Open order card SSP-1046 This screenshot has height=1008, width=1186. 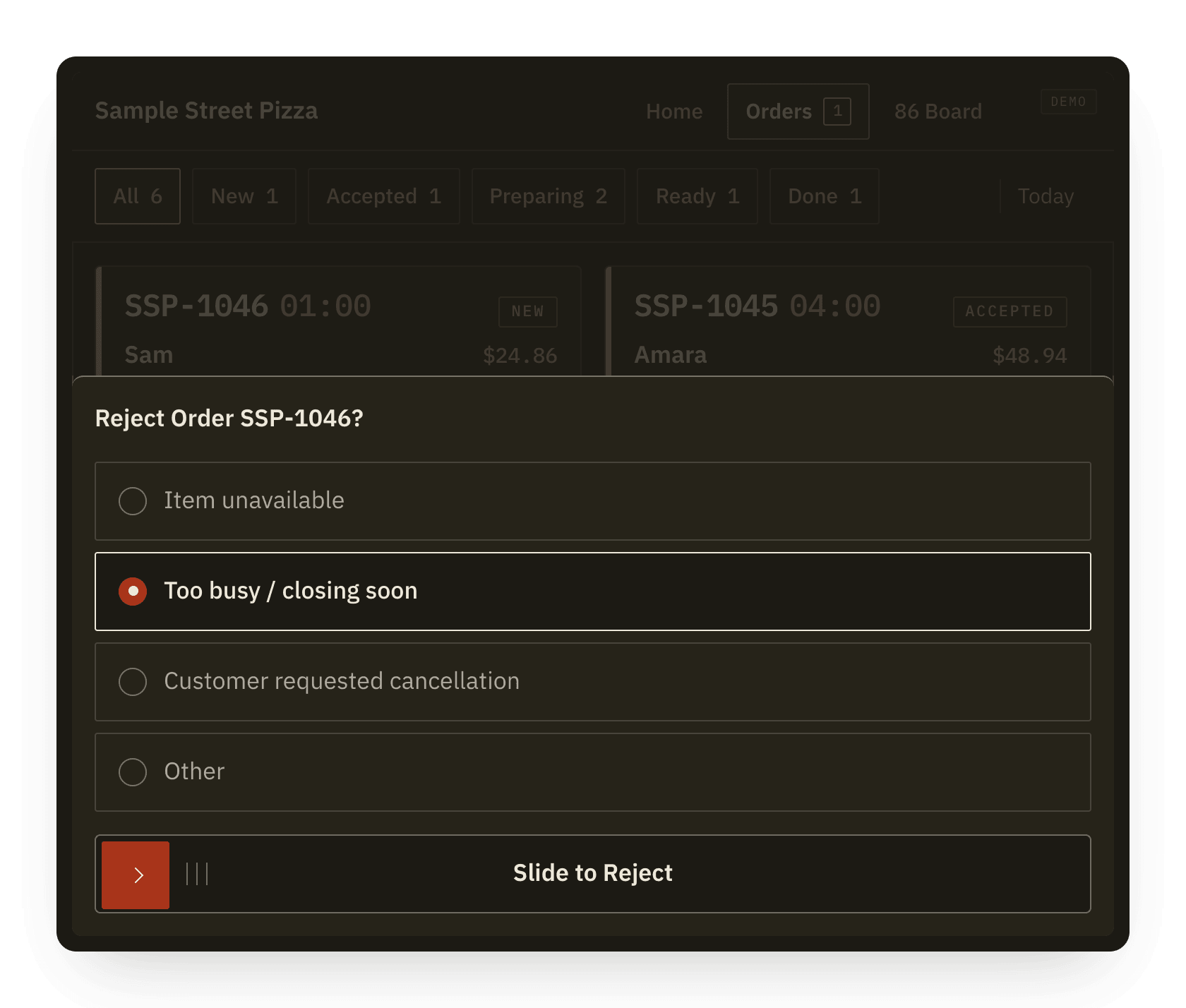pos(338,321)
